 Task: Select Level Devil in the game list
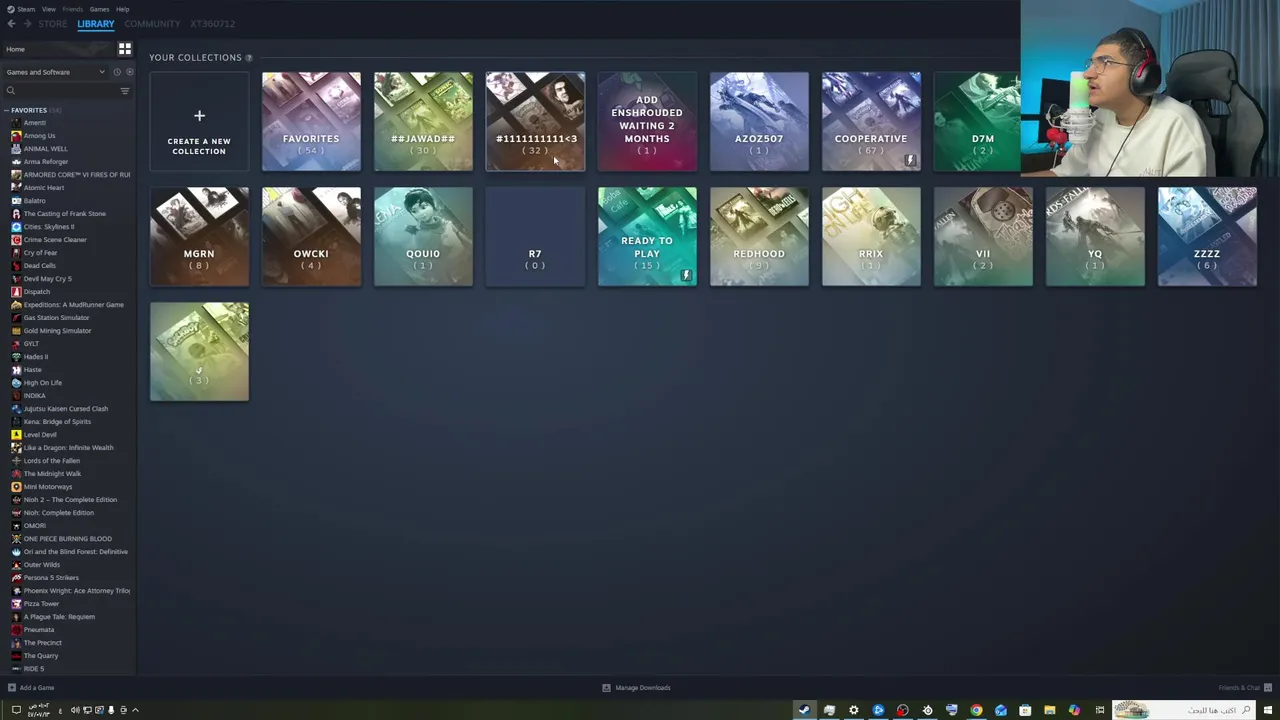point(39,435)
